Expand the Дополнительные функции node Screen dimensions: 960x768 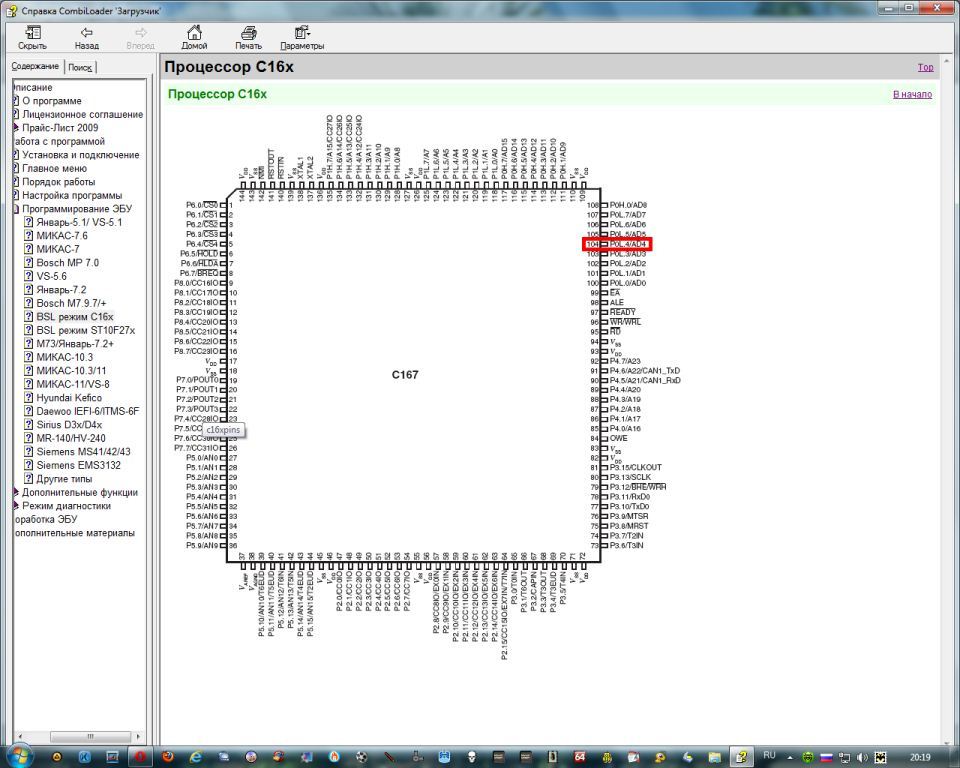pos(16,492)
